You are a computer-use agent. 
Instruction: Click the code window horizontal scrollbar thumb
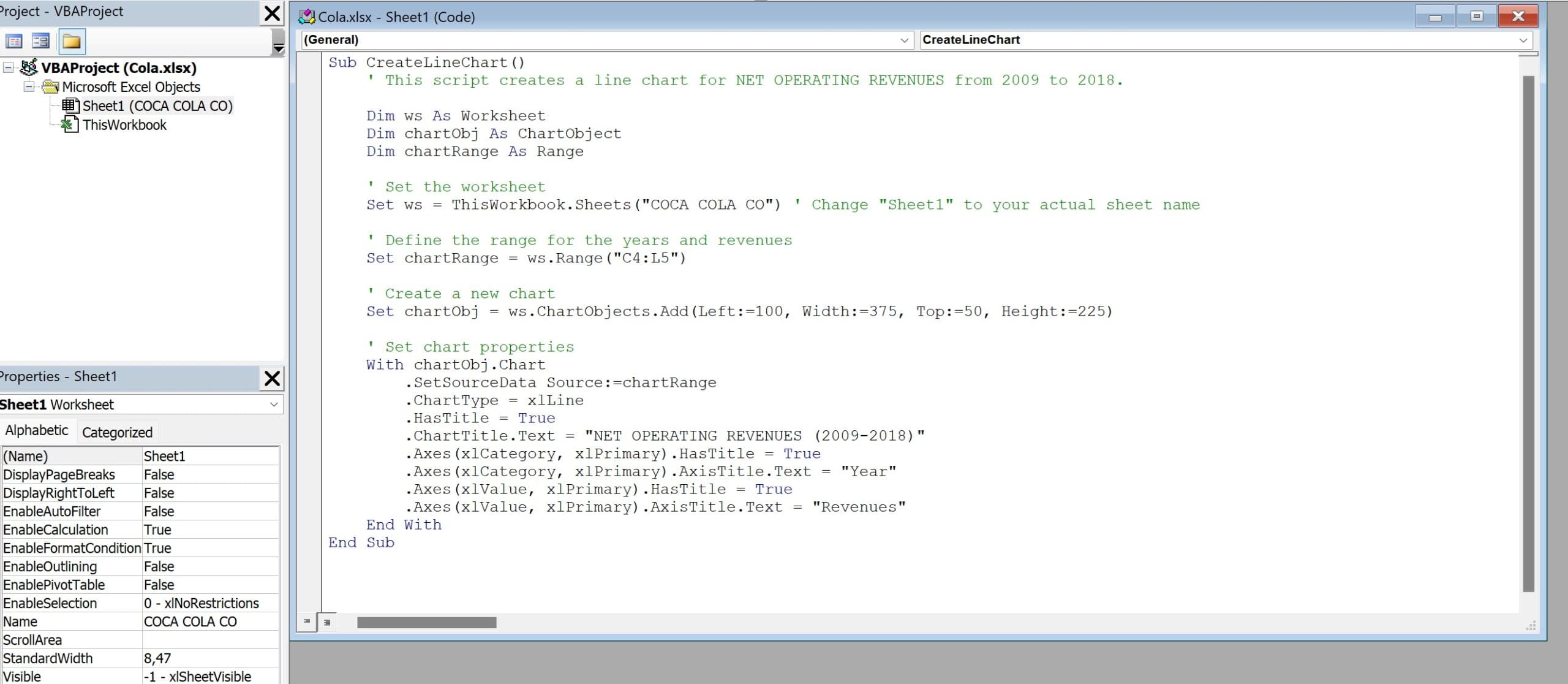(426, 623)
